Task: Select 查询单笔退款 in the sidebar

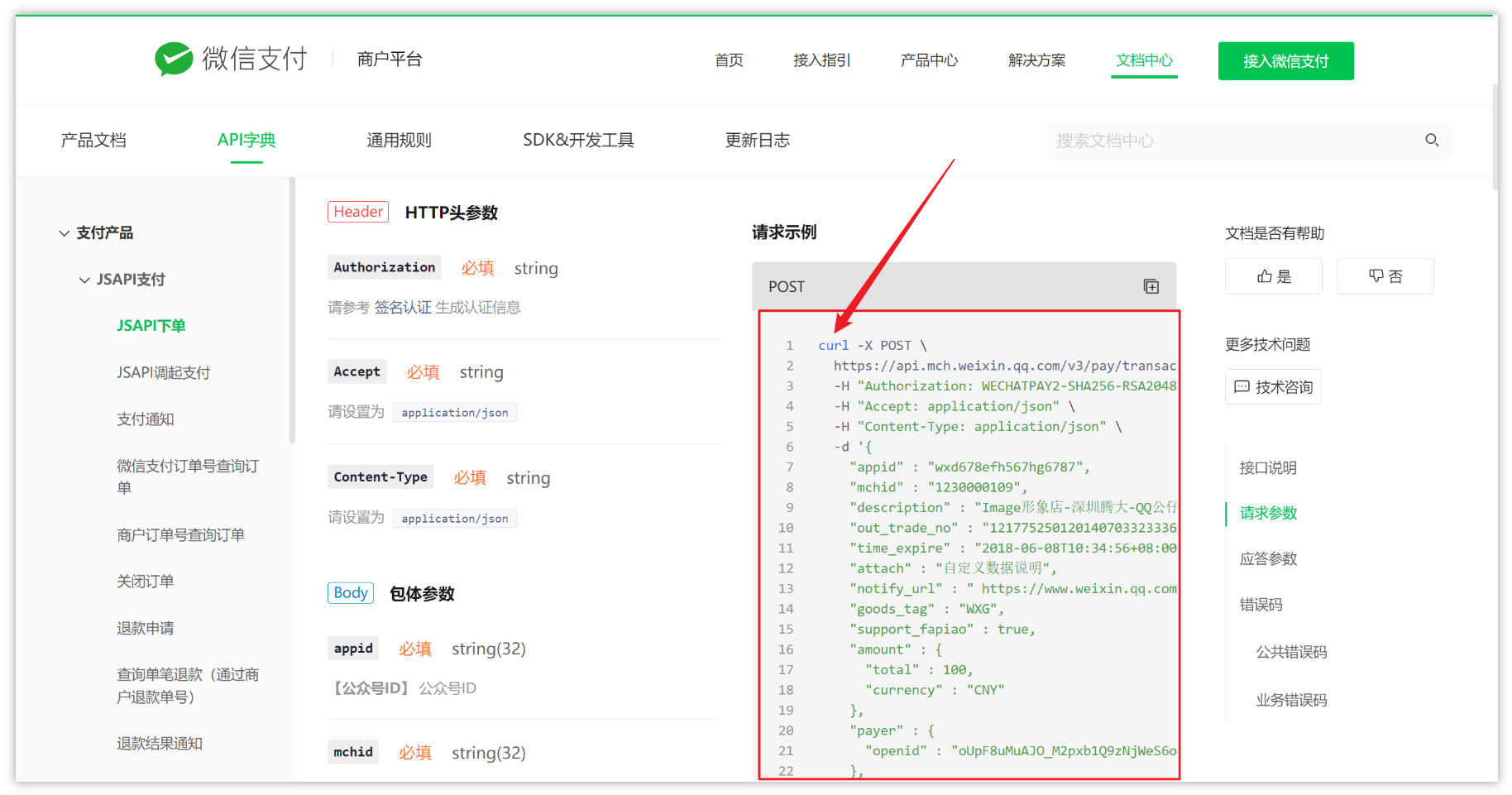Action: (188, 686)
